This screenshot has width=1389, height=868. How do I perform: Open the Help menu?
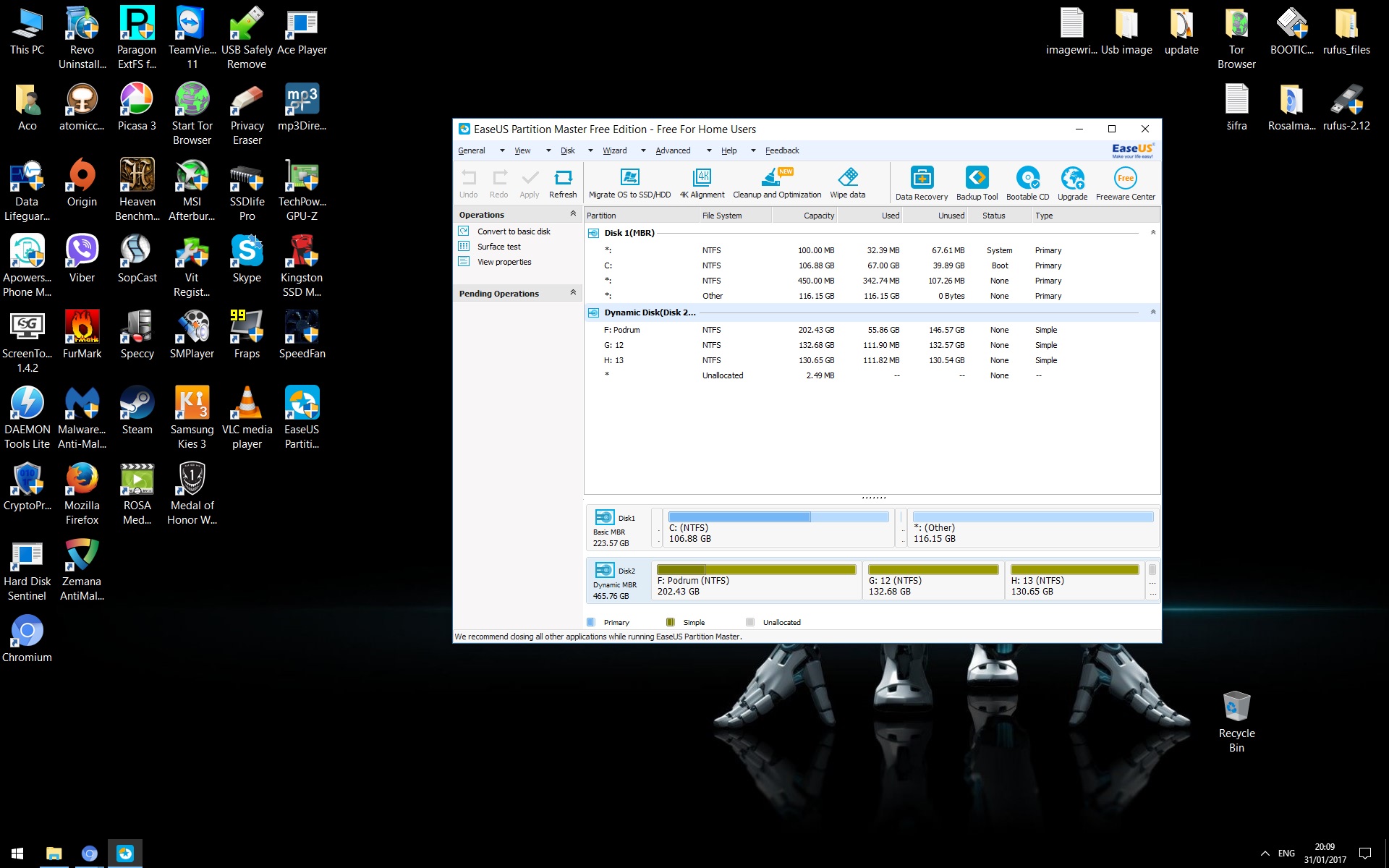point(729,150)
